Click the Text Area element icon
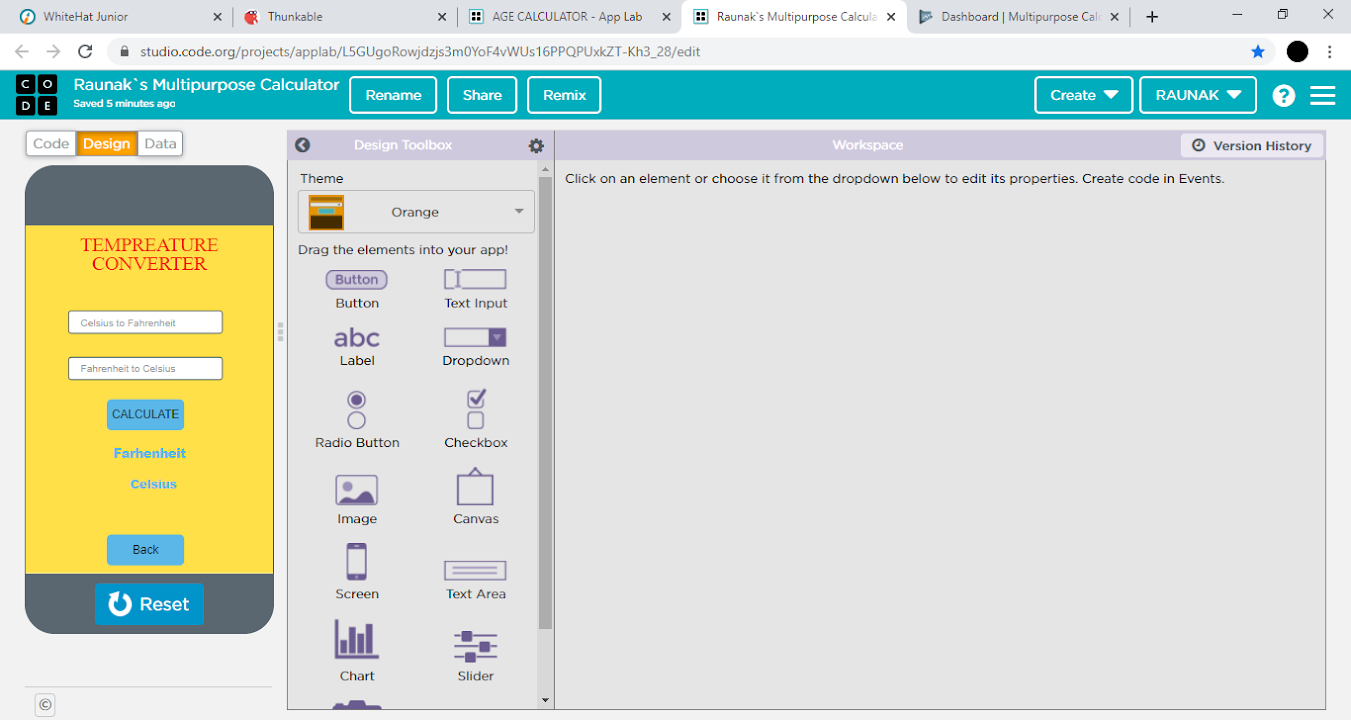The width and height of the screenshot is (1351, 720). [x=475, y=570]
